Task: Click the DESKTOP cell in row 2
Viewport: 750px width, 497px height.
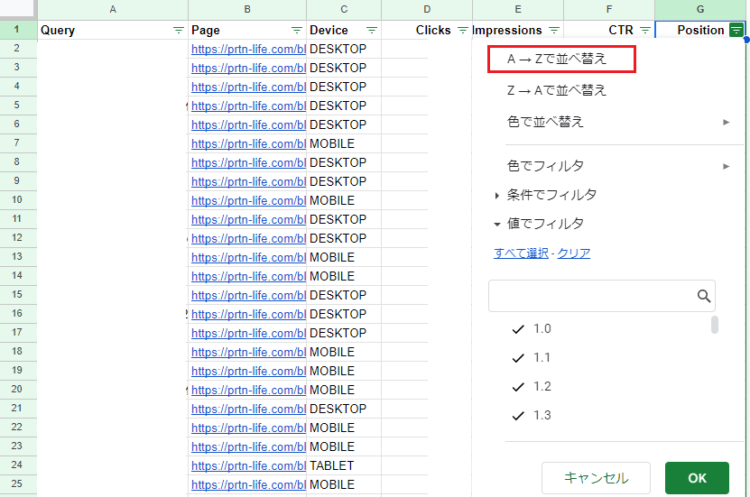Action: click(344, 49)
